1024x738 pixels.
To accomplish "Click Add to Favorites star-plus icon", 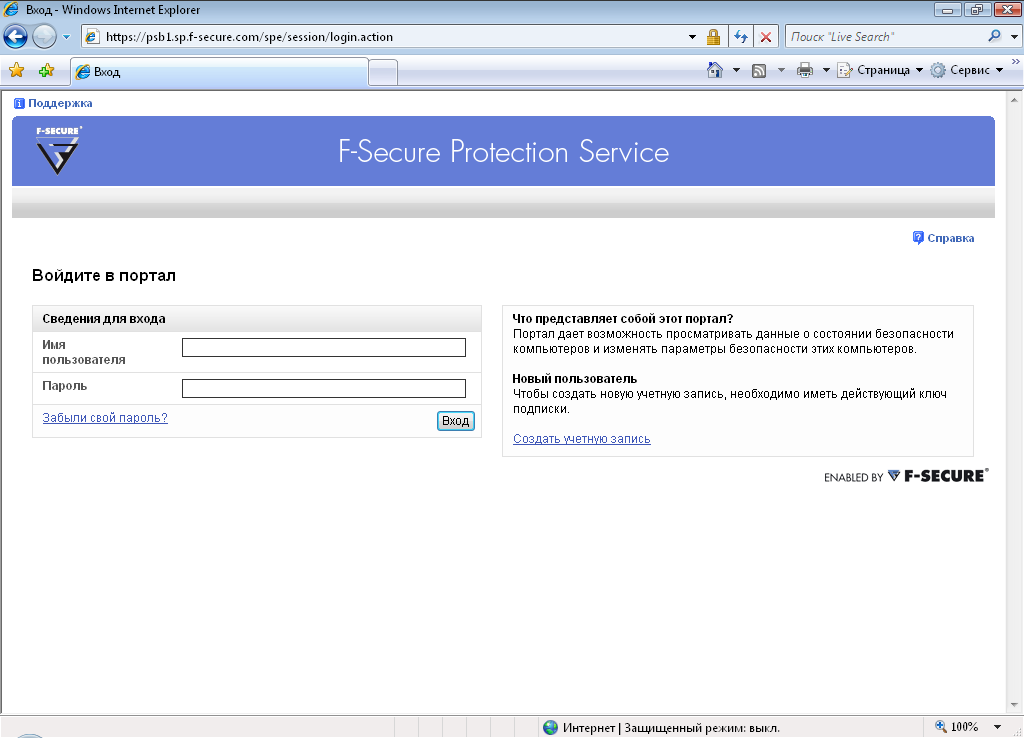I will click(46, 71).
